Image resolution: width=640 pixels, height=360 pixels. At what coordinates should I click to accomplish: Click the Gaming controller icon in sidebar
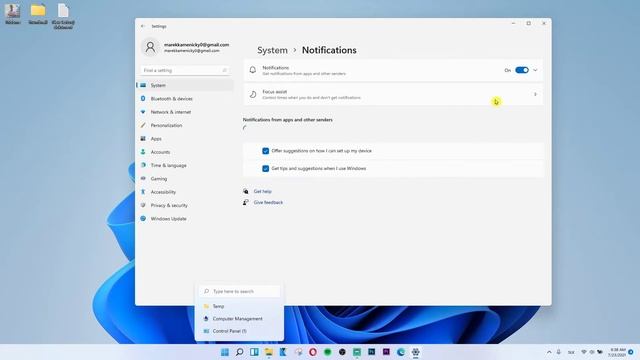143,178
